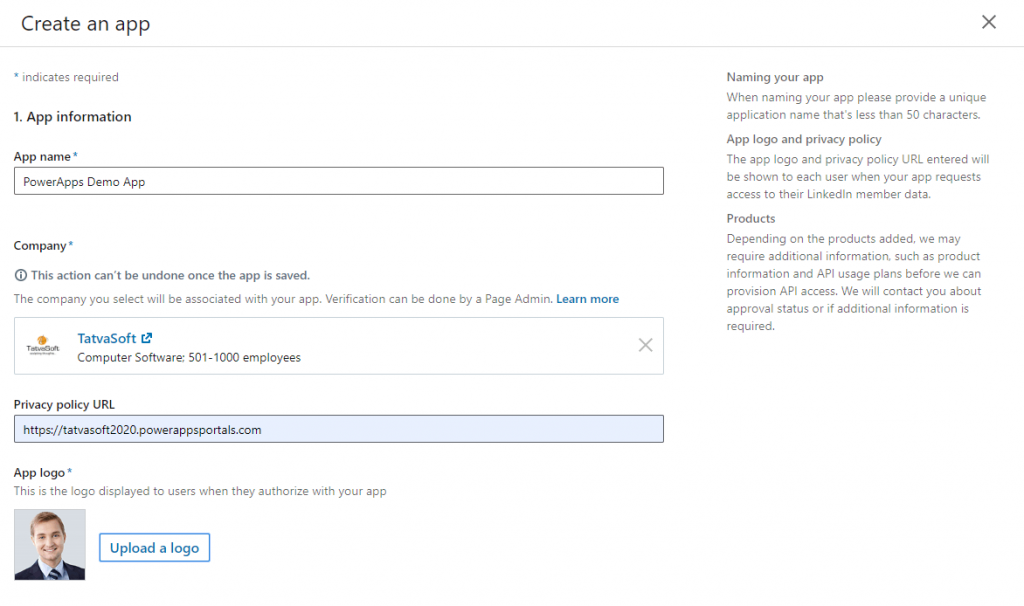Close the Create an app dialog
This screenshot has height=606, width=1024.
tap(989, 22)
